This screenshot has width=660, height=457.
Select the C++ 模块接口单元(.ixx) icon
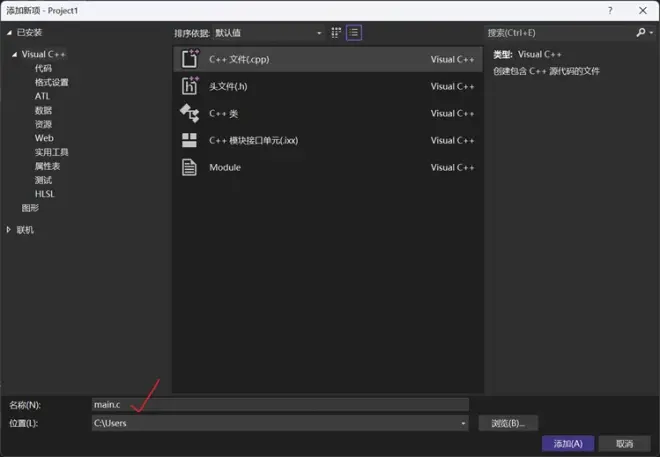pos(189,140)
